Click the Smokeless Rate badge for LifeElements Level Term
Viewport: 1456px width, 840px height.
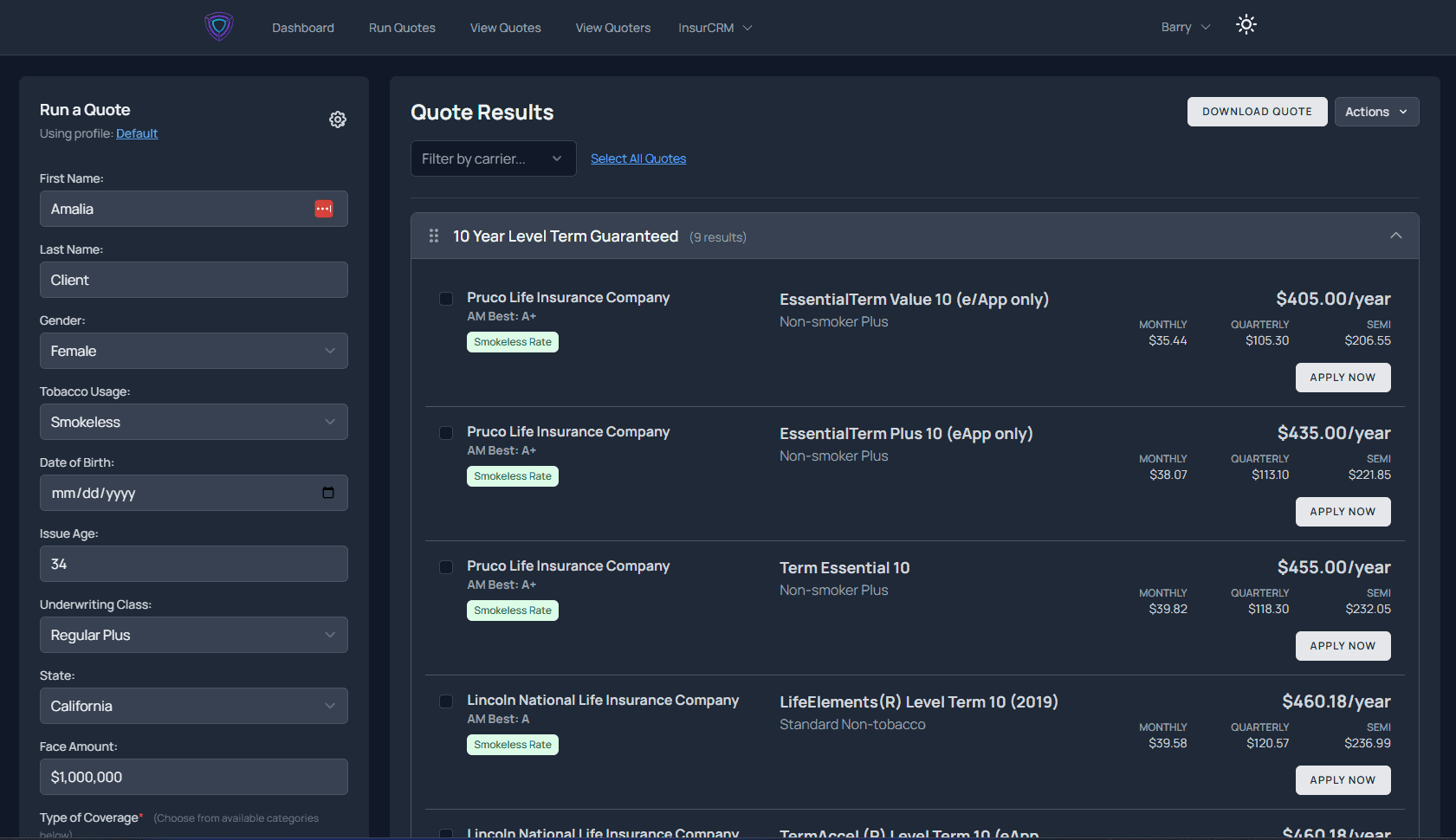coord(513,745)
